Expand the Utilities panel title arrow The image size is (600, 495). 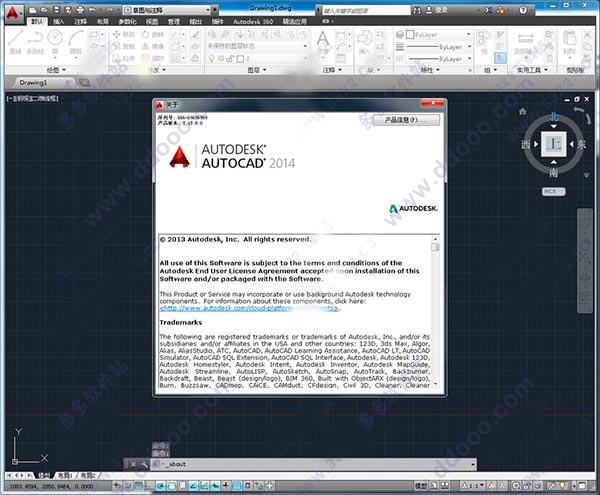[x=546, y=70]
